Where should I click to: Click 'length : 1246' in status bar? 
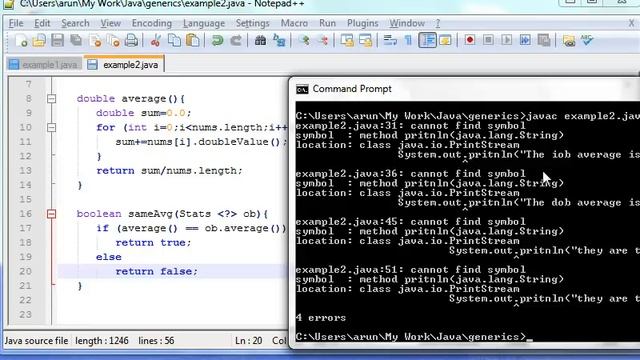tap(102, 340)
